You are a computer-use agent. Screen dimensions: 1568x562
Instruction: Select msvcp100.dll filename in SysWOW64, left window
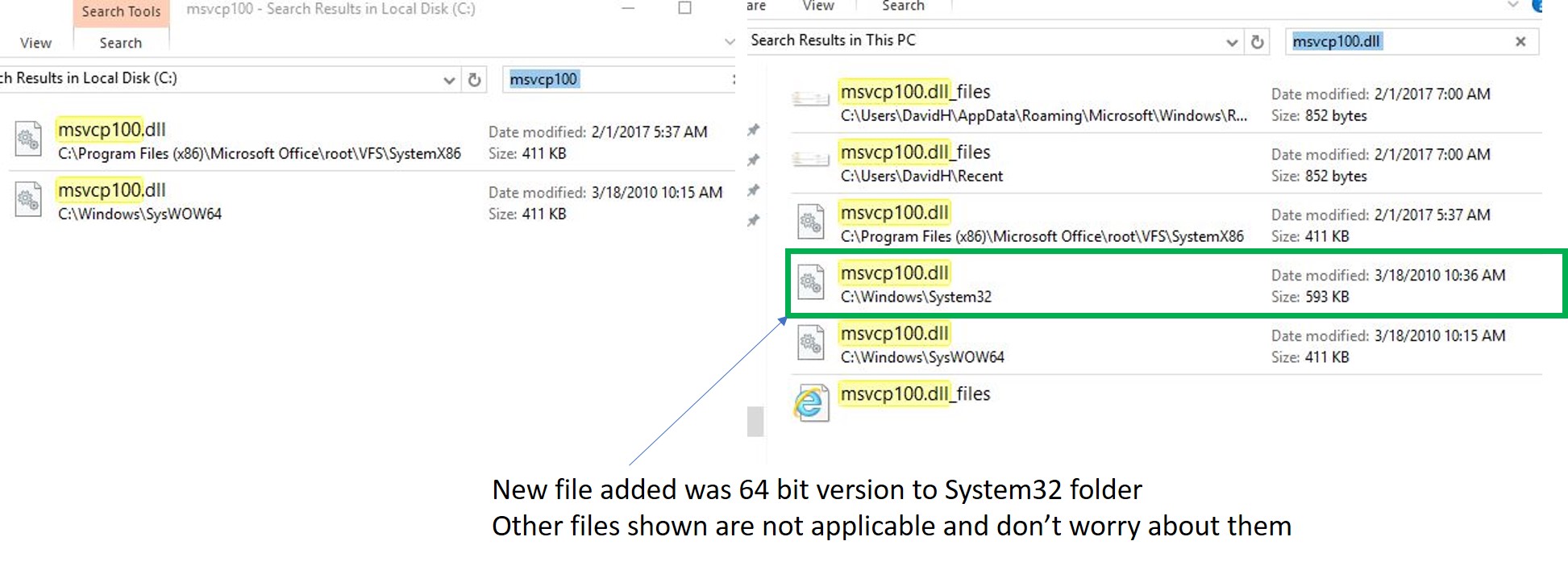[x=111, y=189]
